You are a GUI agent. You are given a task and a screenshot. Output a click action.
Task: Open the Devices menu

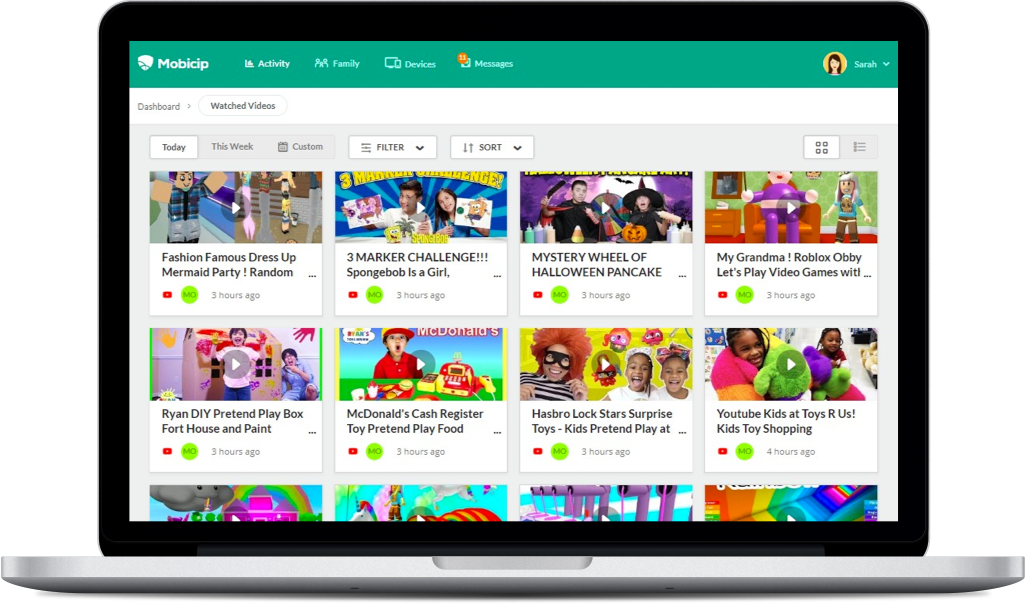coord(410,63)
